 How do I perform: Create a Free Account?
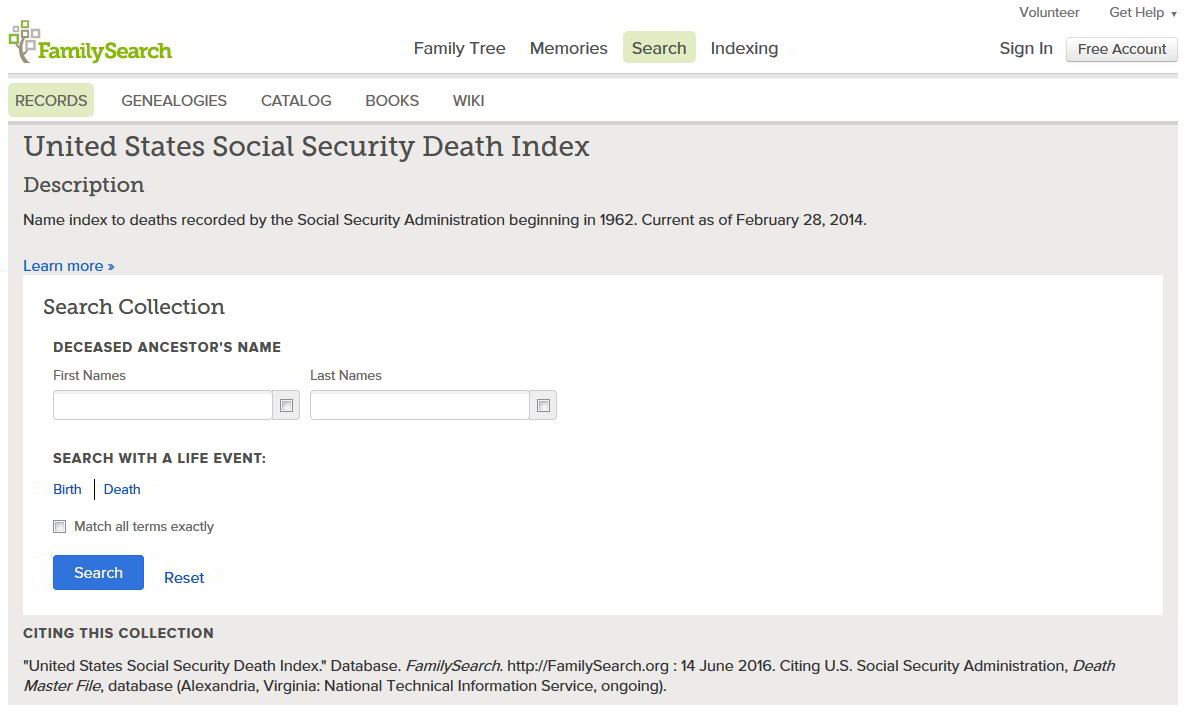pos(1122,49)
